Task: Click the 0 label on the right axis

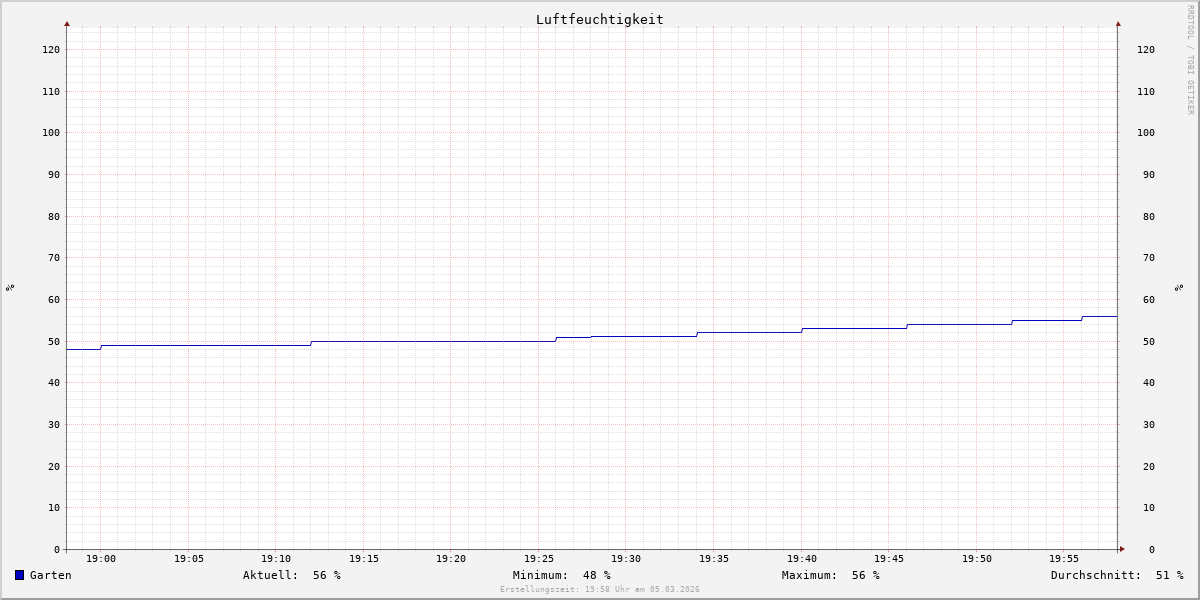Action: pos(1151,549)
